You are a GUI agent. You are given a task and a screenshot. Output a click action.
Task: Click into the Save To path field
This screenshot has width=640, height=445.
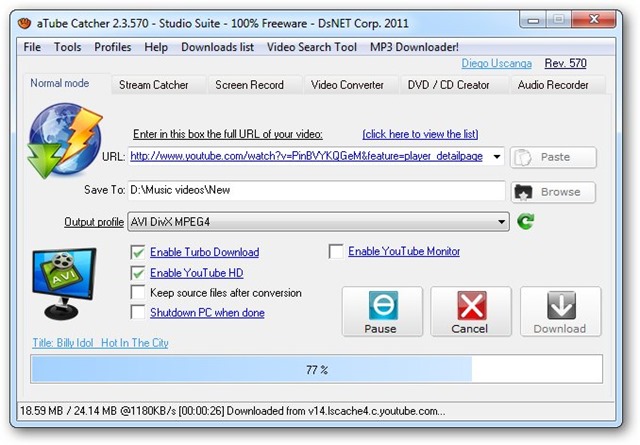[x=316, y=190]
